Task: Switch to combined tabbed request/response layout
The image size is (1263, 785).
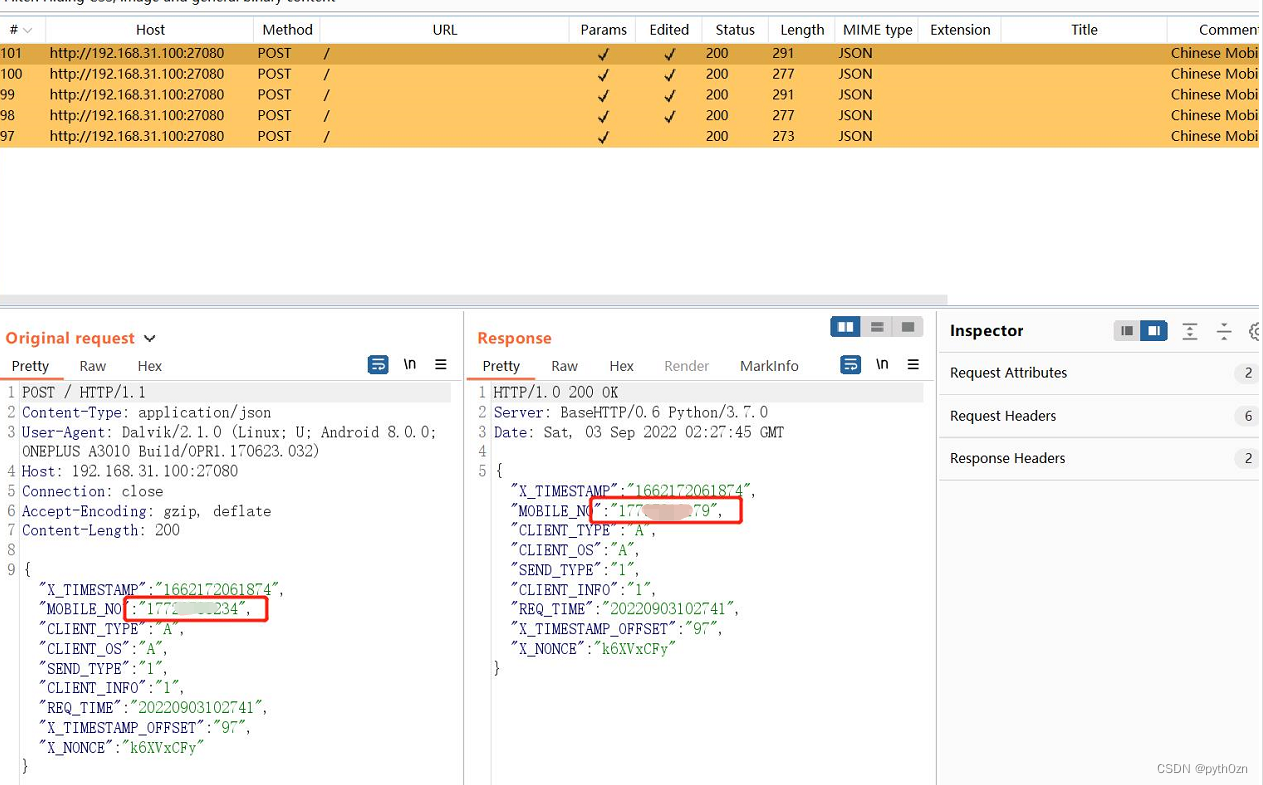Action: click(908, 327)
